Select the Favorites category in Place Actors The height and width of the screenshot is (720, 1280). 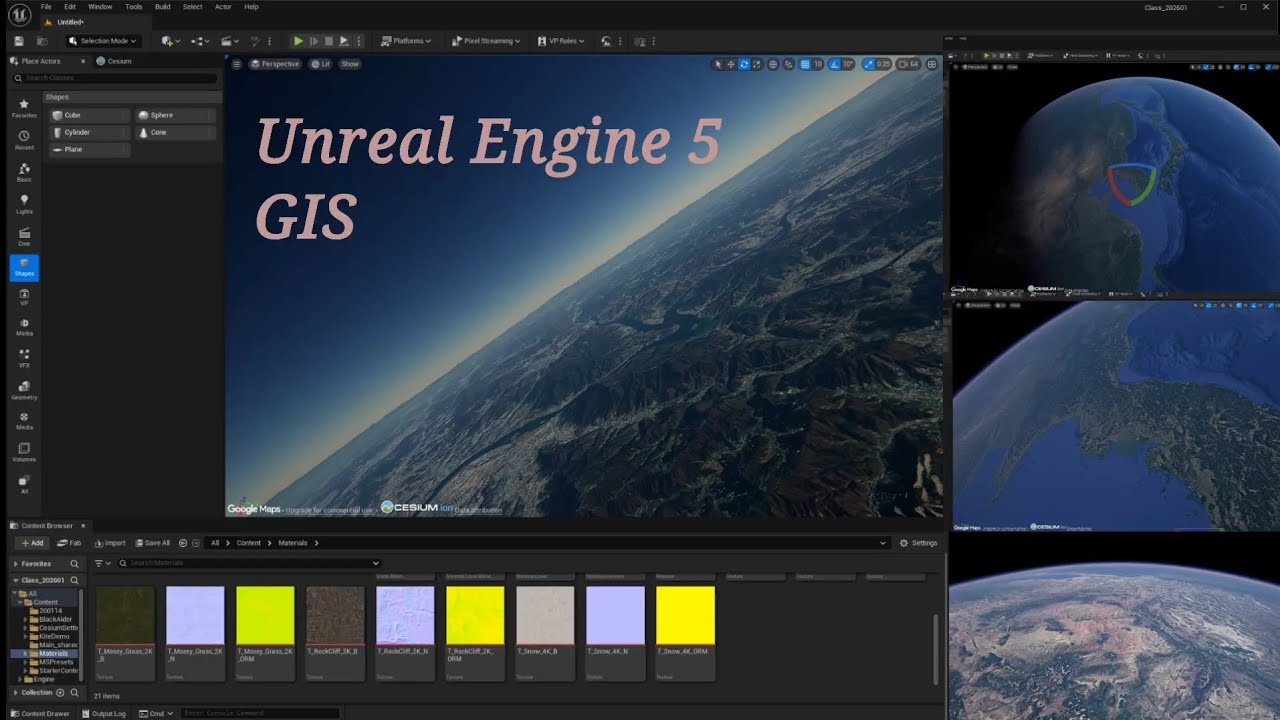pyautogui.click(x=24, y=108)
